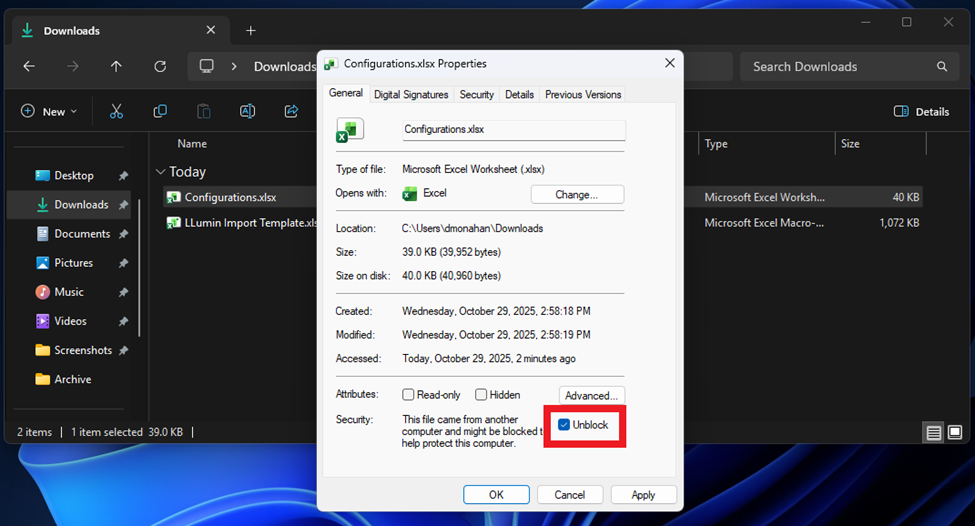975x526 pixels.
Task: Uncheck the Unblock checkbox
Action: [564, 425]
